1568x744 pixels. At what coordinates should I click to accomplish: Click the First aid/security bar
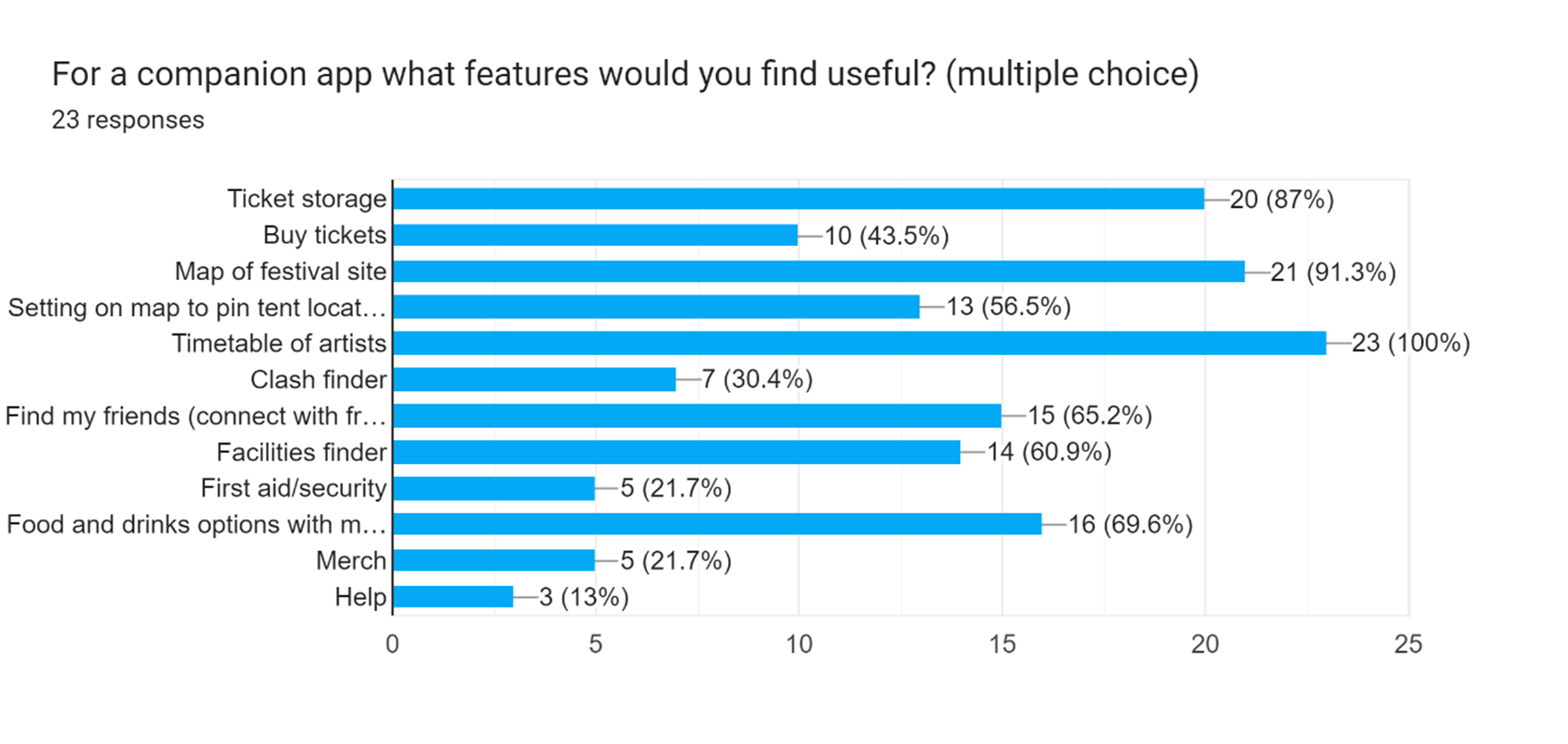point(493,488)
